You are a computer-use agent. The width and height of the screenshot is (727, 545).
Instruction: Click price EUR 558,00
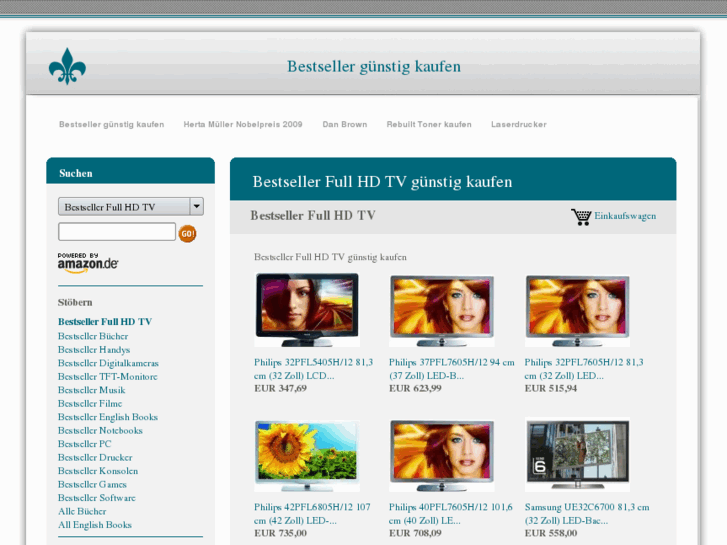click(x=551, y=533)
